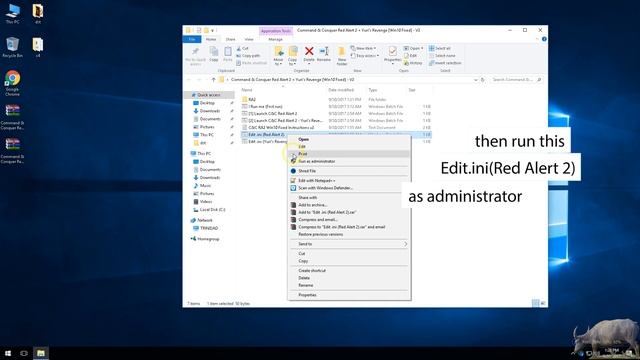Expand the New item dropdown
This screenshot has height=360, width=640.
click(x=363, y=48)
